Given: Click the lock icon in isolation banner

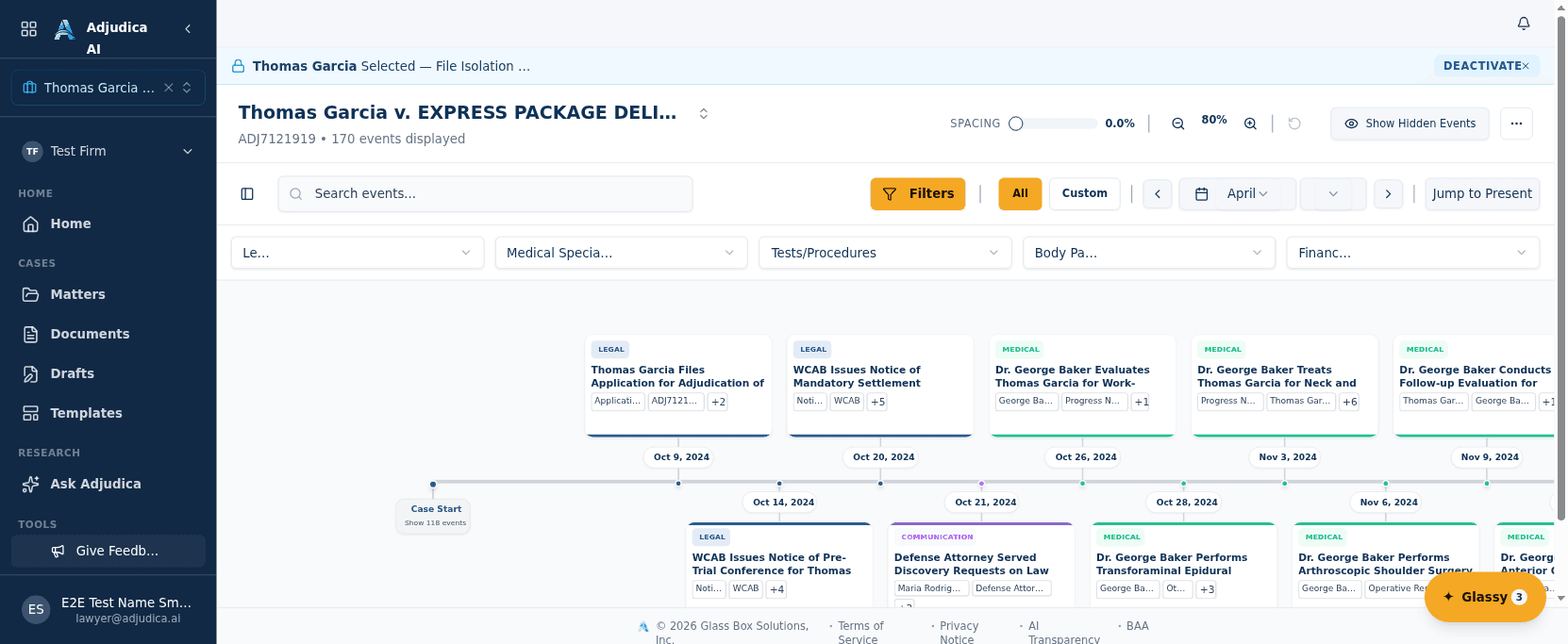Looking at the screenshot, I should pos(239,66).
